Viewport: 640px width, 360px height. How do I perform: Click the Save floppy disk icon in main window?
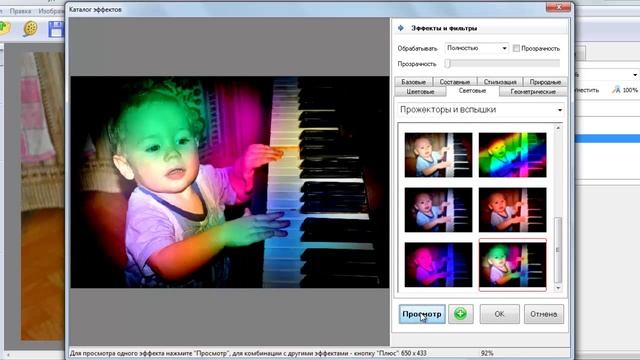tap(56, 30)
